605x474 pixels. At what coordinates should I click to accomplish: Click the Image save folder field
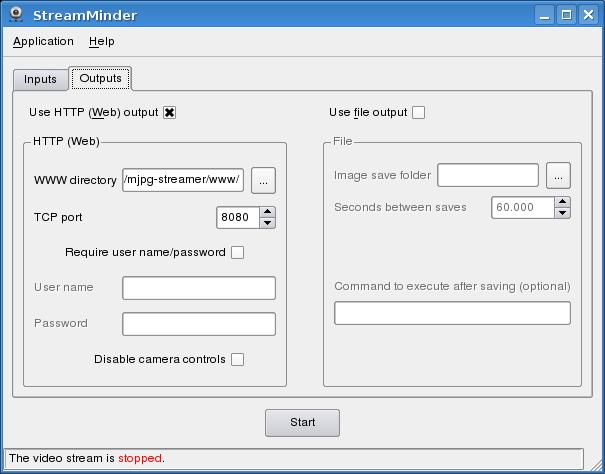click(x=488, y=175)
